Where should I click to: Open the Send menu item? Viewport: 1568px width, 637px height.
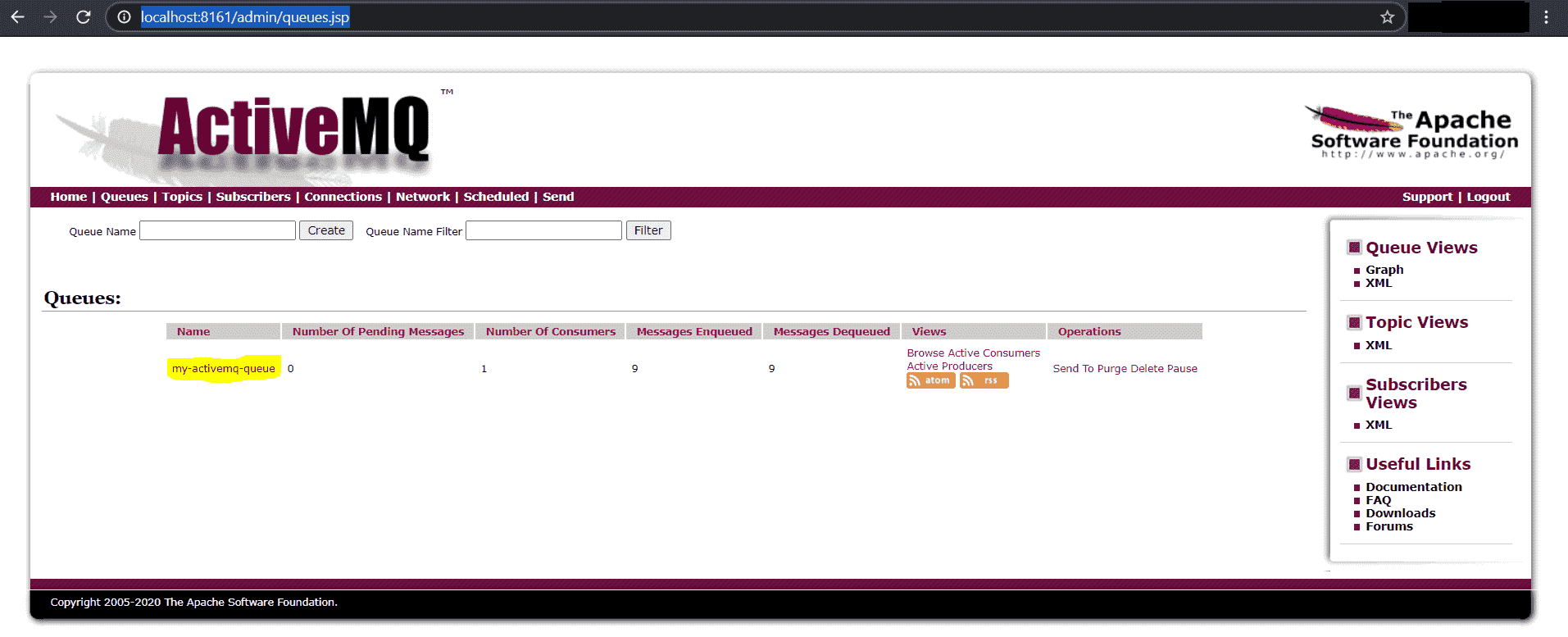click(558, 197)
